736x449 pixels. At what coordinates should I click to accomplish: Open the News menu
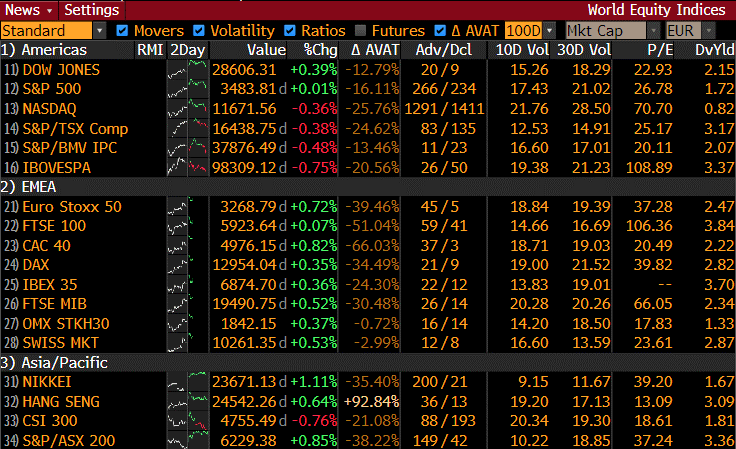(29, 10)
